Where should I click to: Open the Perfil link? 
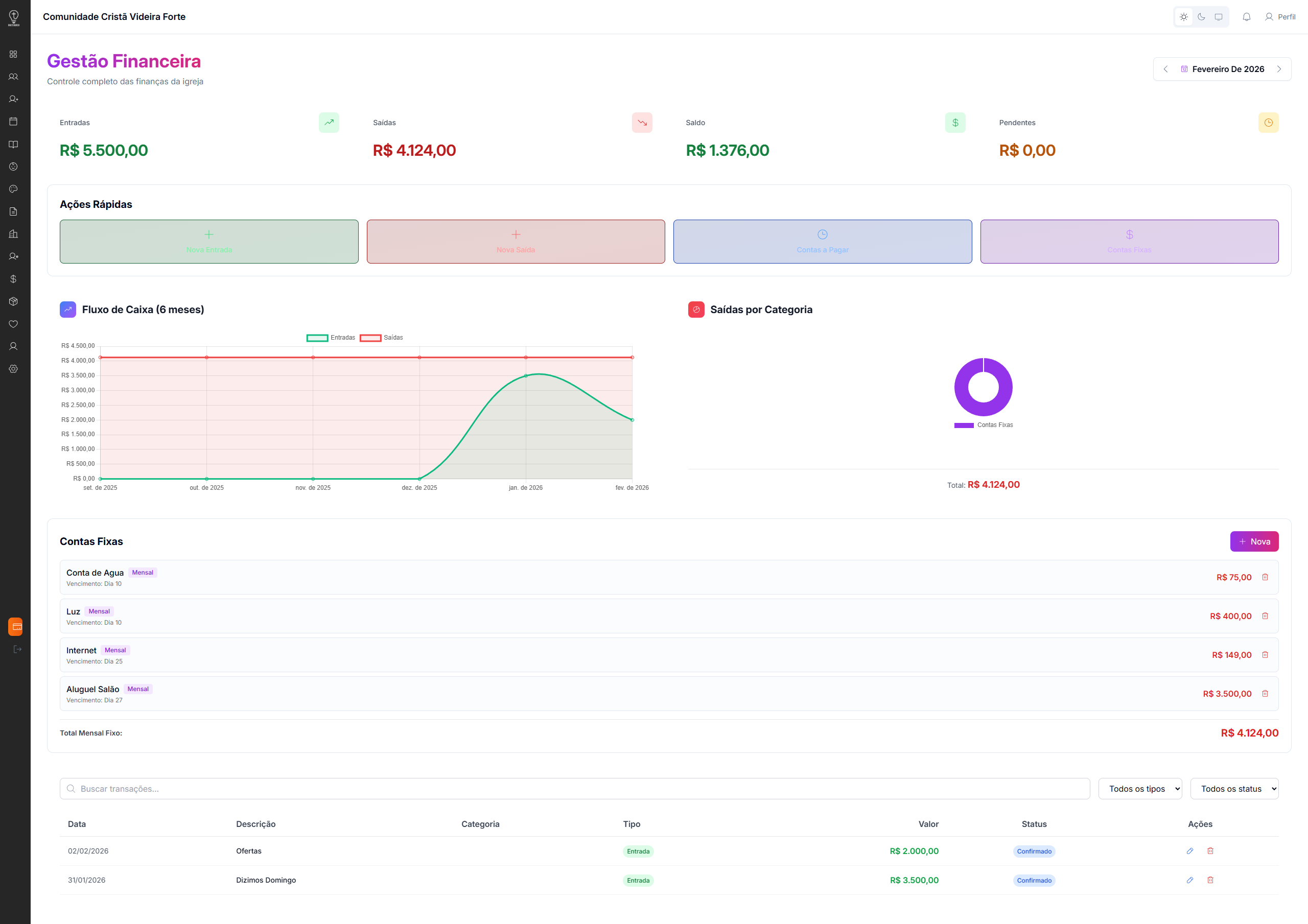(x=1280, y=17)
